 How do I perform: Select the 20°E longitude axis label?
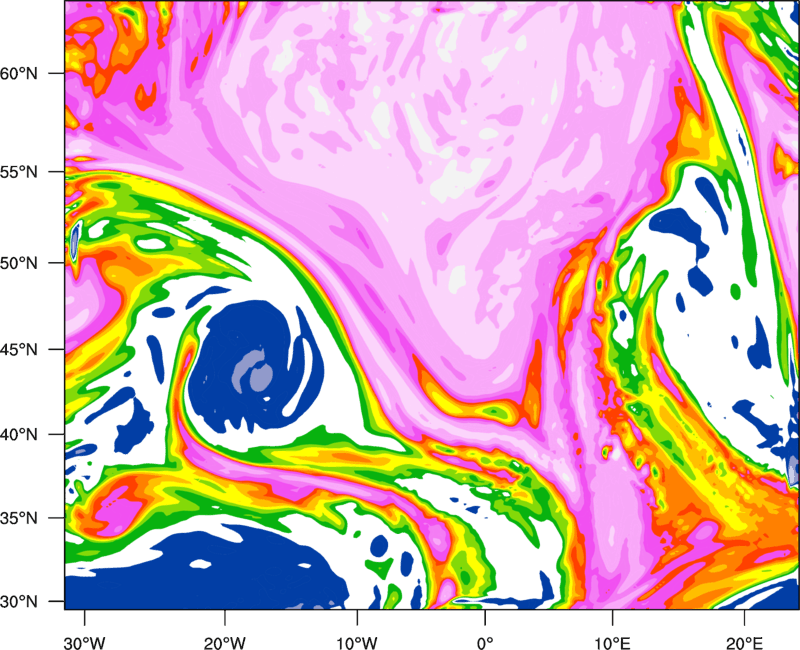(744, 643)
